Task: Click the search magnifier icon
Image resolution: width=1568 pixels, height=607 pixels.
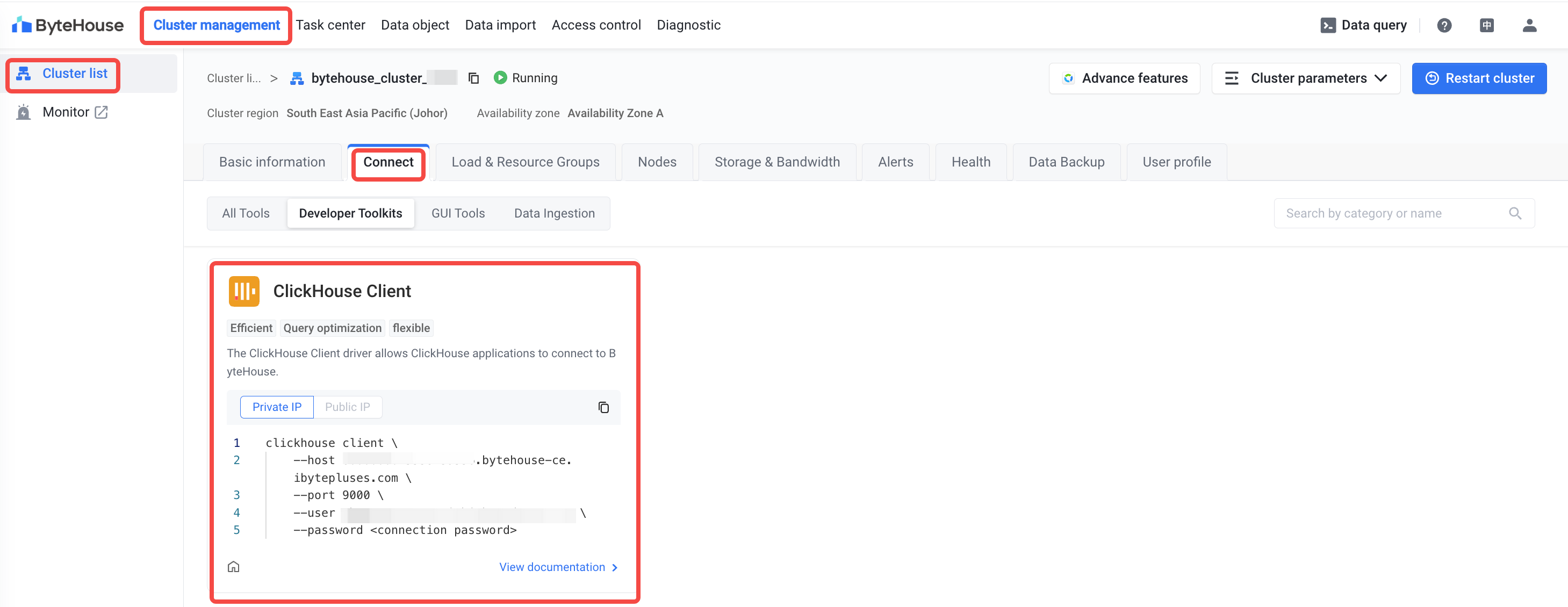Action: pos(1514,213)
